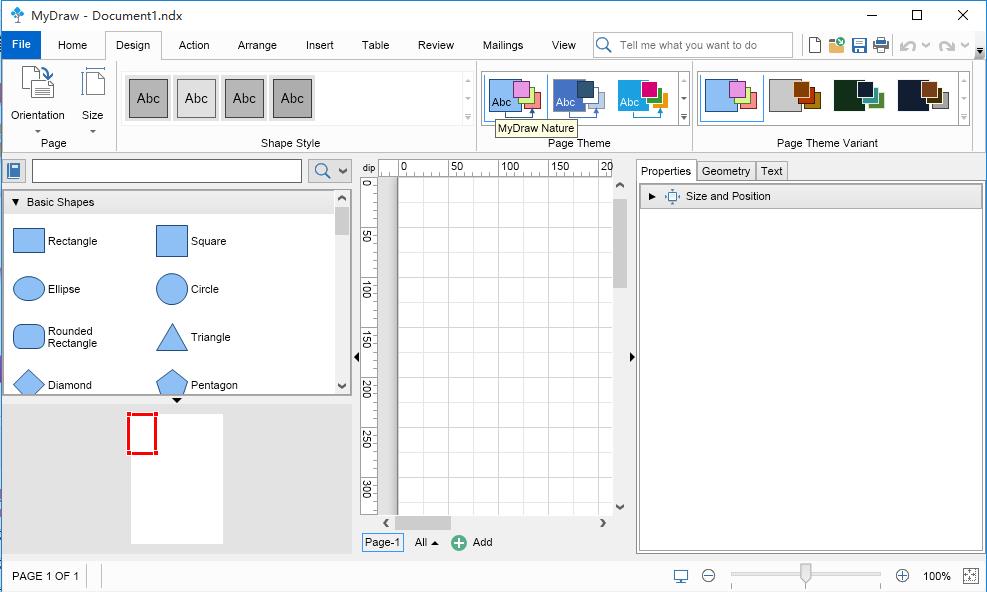
Task: Select the Pentagon shape
Action: tap(197, 383)
